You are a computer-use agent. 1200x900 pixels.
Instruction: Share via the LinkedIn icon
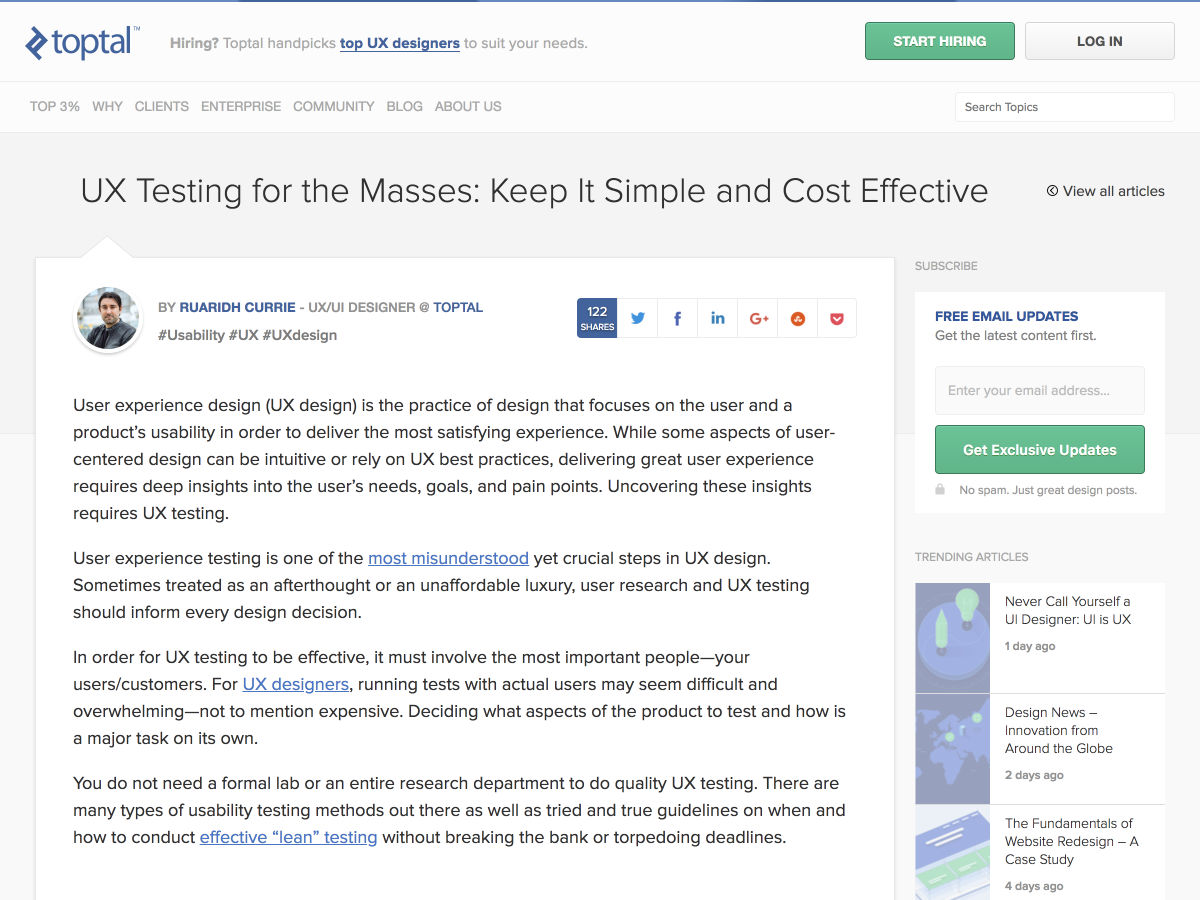pos(717,318)
